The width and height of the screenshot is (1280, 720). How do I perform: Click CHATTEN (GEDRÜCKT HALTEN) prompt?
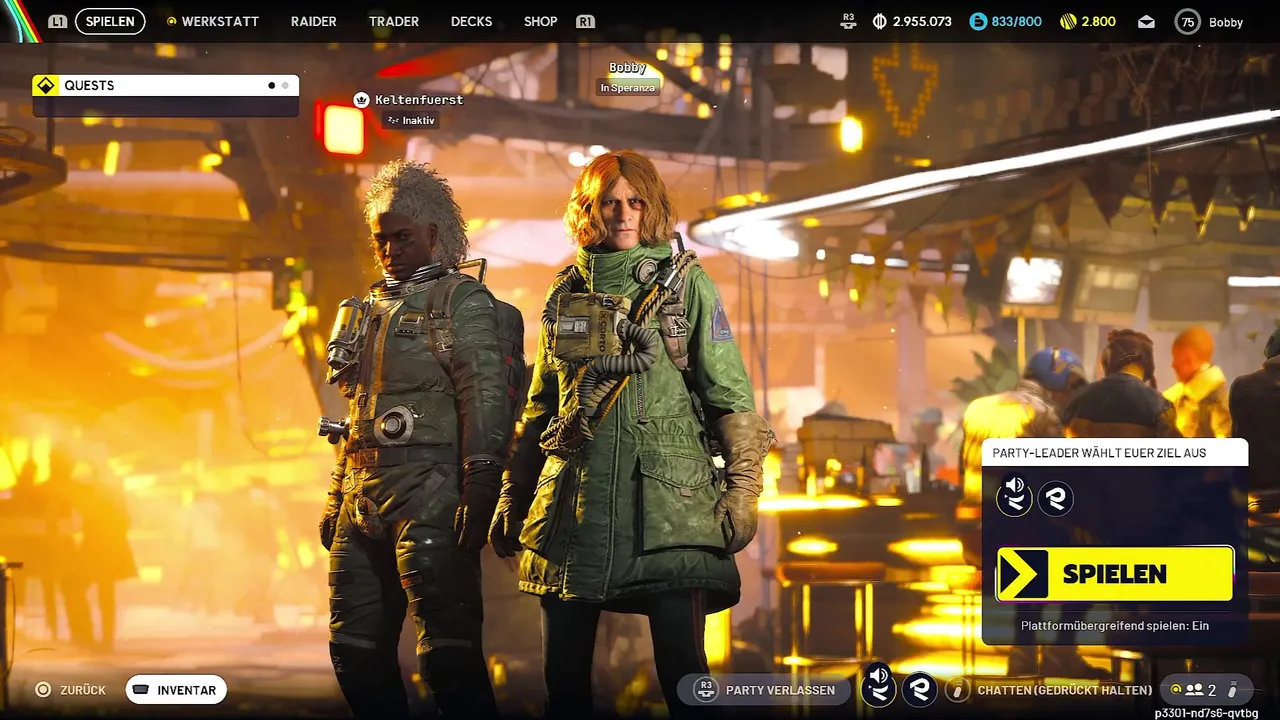[x=1064, y=690]
